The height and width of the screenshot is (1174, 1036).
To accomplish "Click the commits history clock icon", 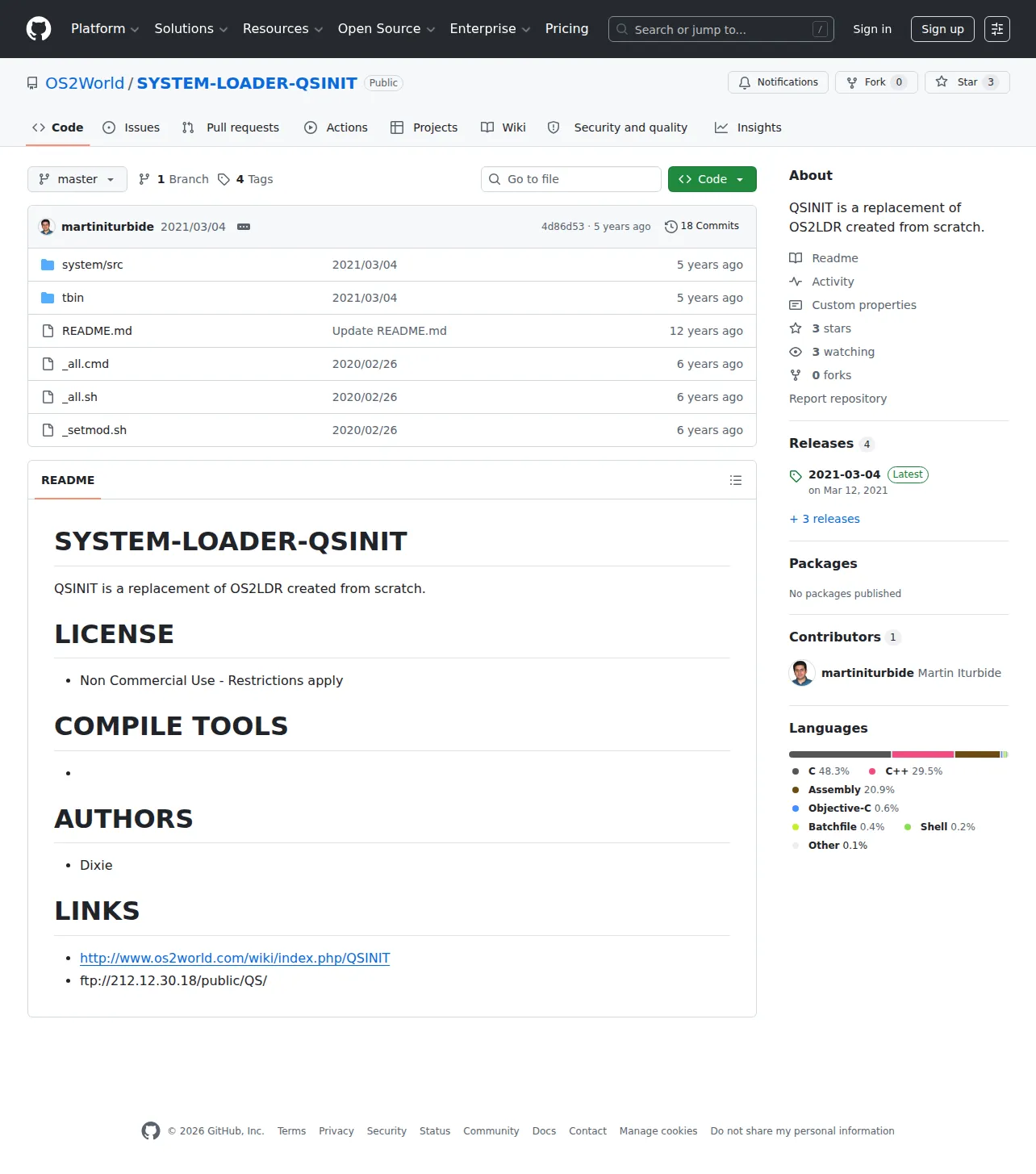I will 670,227.
